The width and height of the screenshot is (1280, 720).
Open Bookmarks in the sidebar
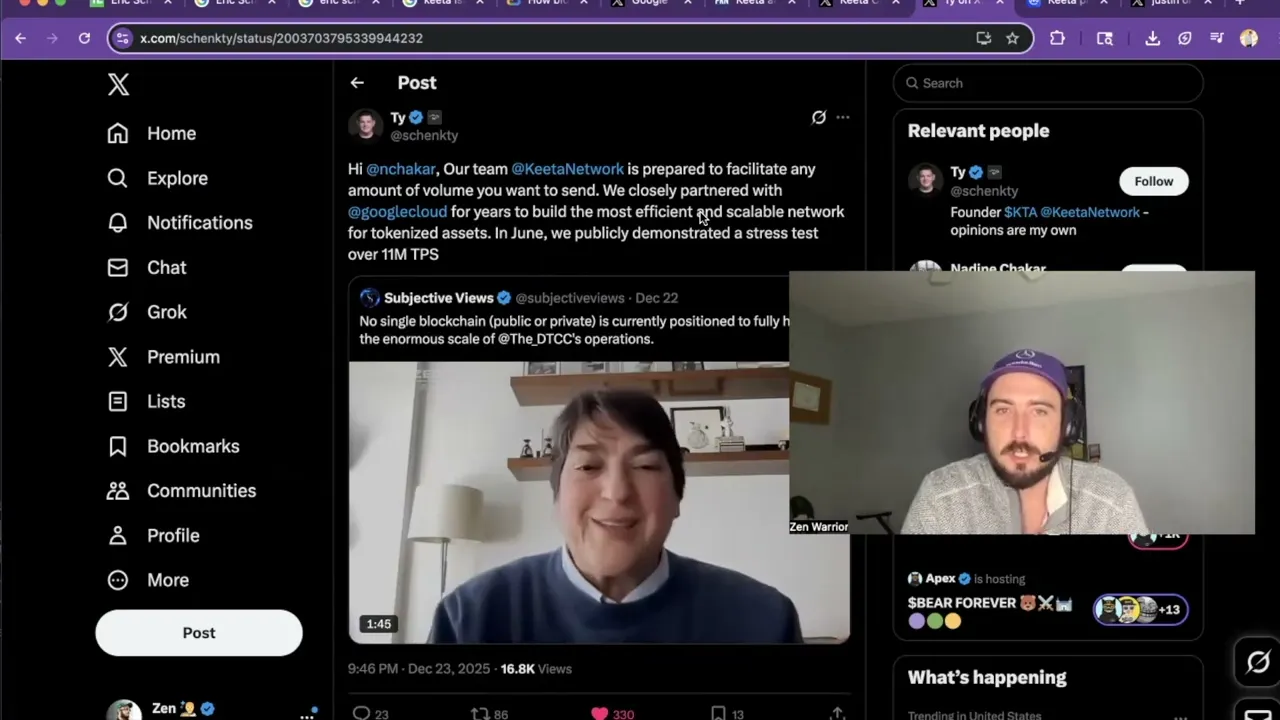click(x=173, y=446)
